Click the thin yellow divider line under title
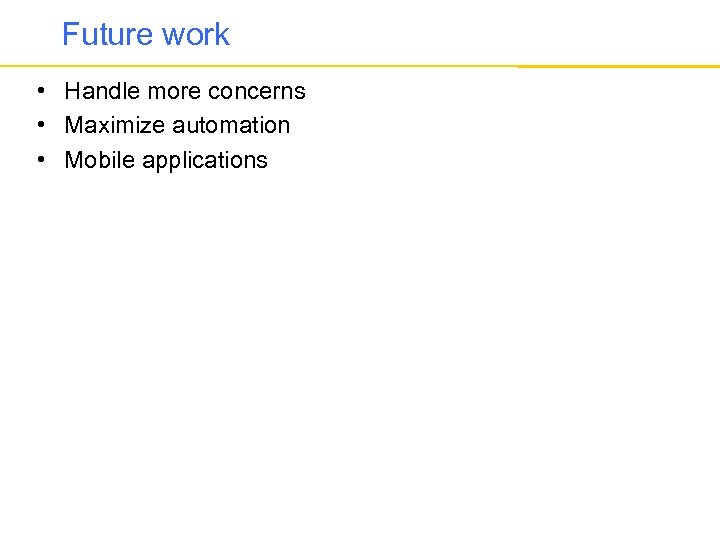Screen dimensions: 720x540 [x=258, y=66]
